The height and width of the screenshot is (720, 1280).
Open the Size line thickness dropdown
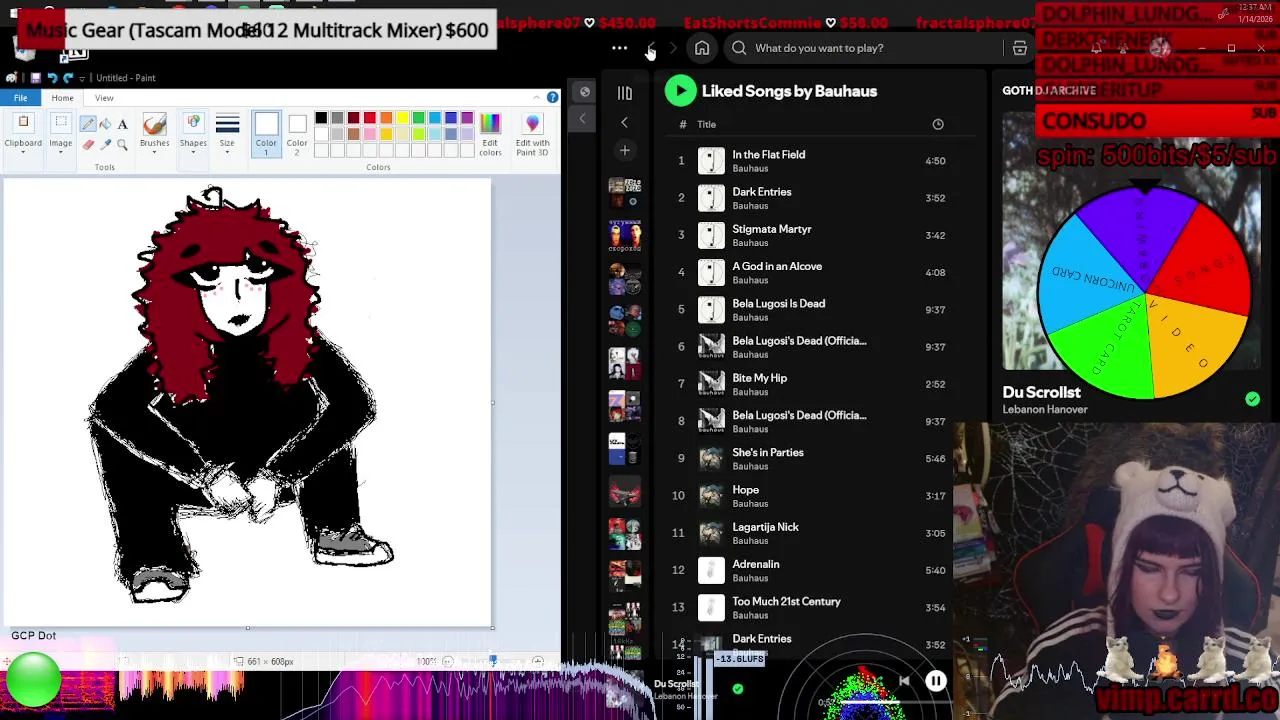(x=227, y=134)
